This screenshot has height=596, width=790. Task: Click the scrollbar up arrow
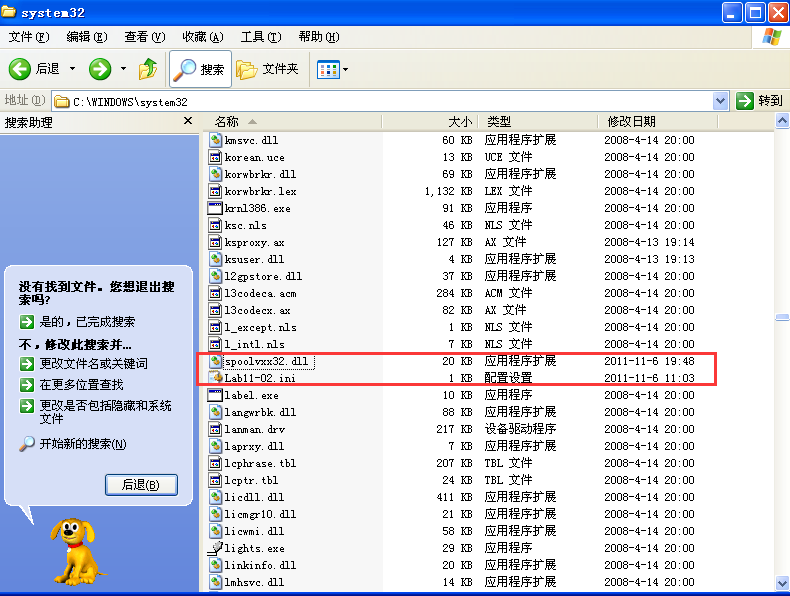pyautogui.click(x=782, y=121)
